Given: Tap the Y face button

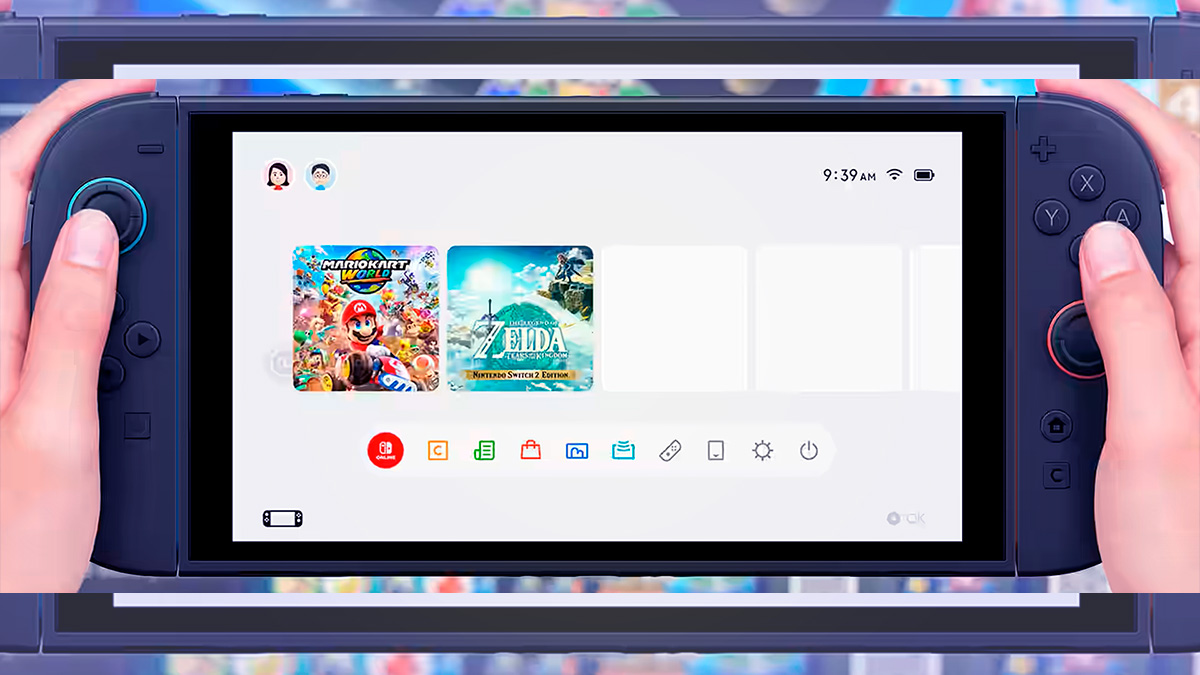Looking at the screenshot, I should (x=1051, y=217).
